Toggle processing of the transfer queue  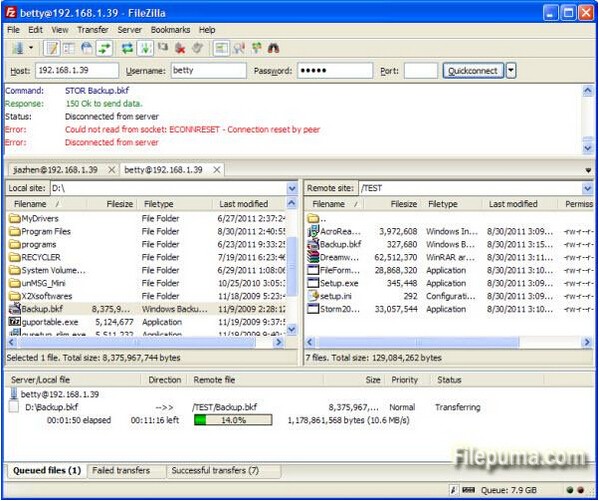[x=145, y=48]
